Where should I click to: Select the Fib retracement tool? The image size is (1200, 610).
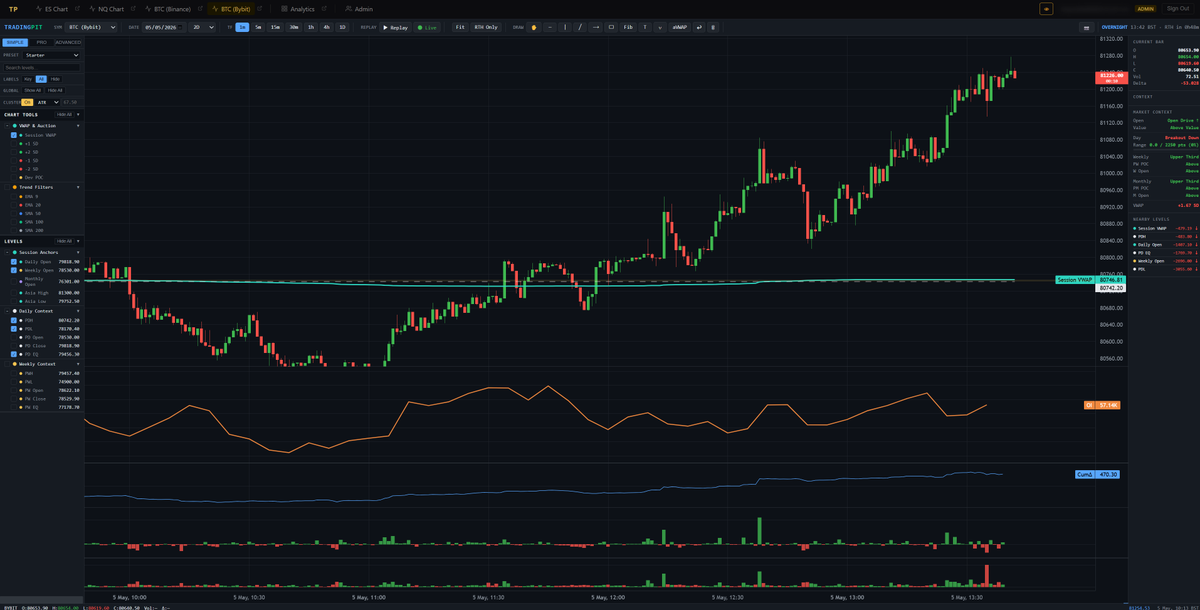pyautogui.click(x=628, y=27)
